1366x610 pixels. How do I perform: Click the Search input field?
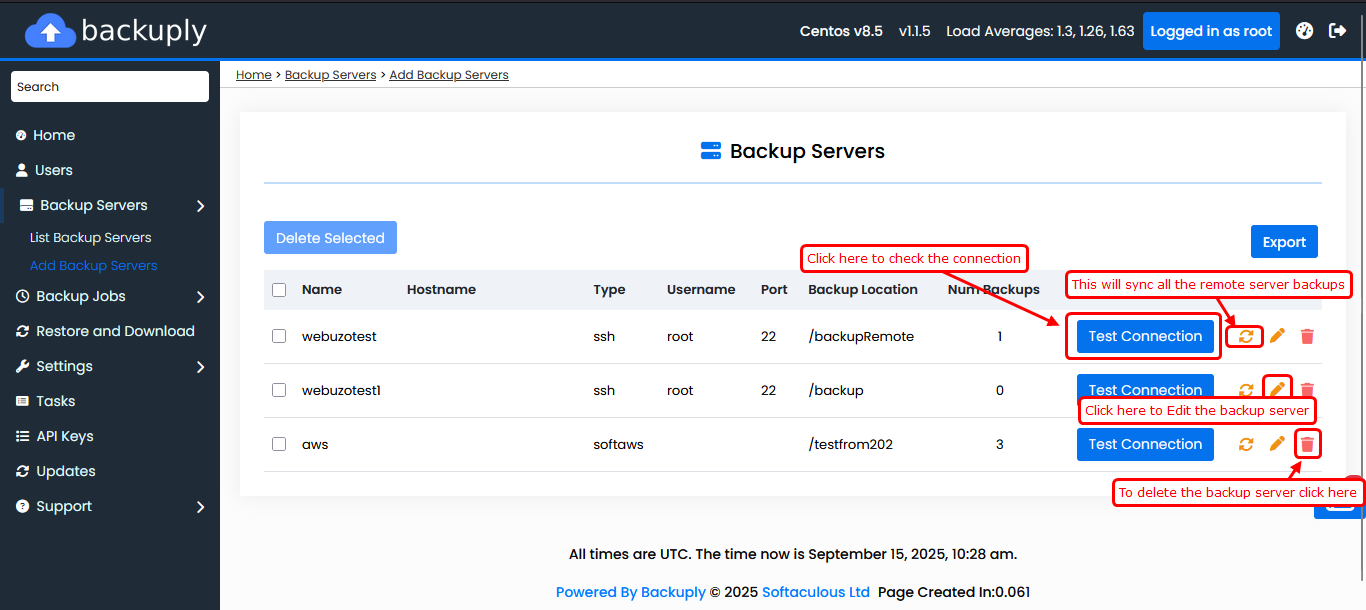click(x=110, y=87)
